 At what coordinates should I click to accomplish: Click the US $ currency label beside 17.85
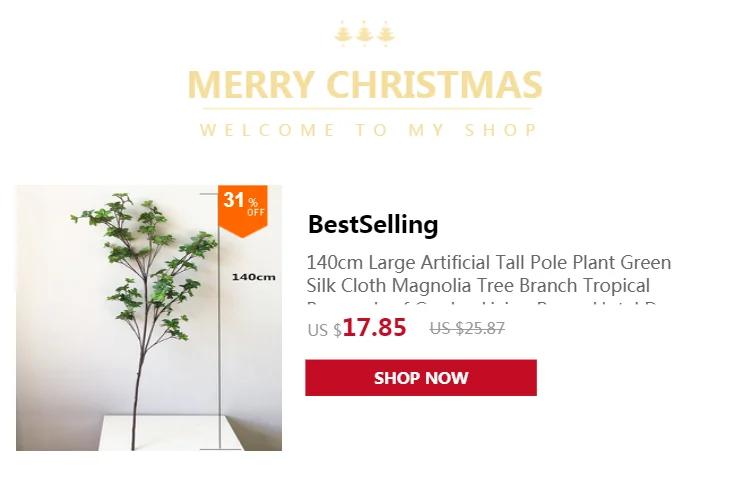point(325,330)
